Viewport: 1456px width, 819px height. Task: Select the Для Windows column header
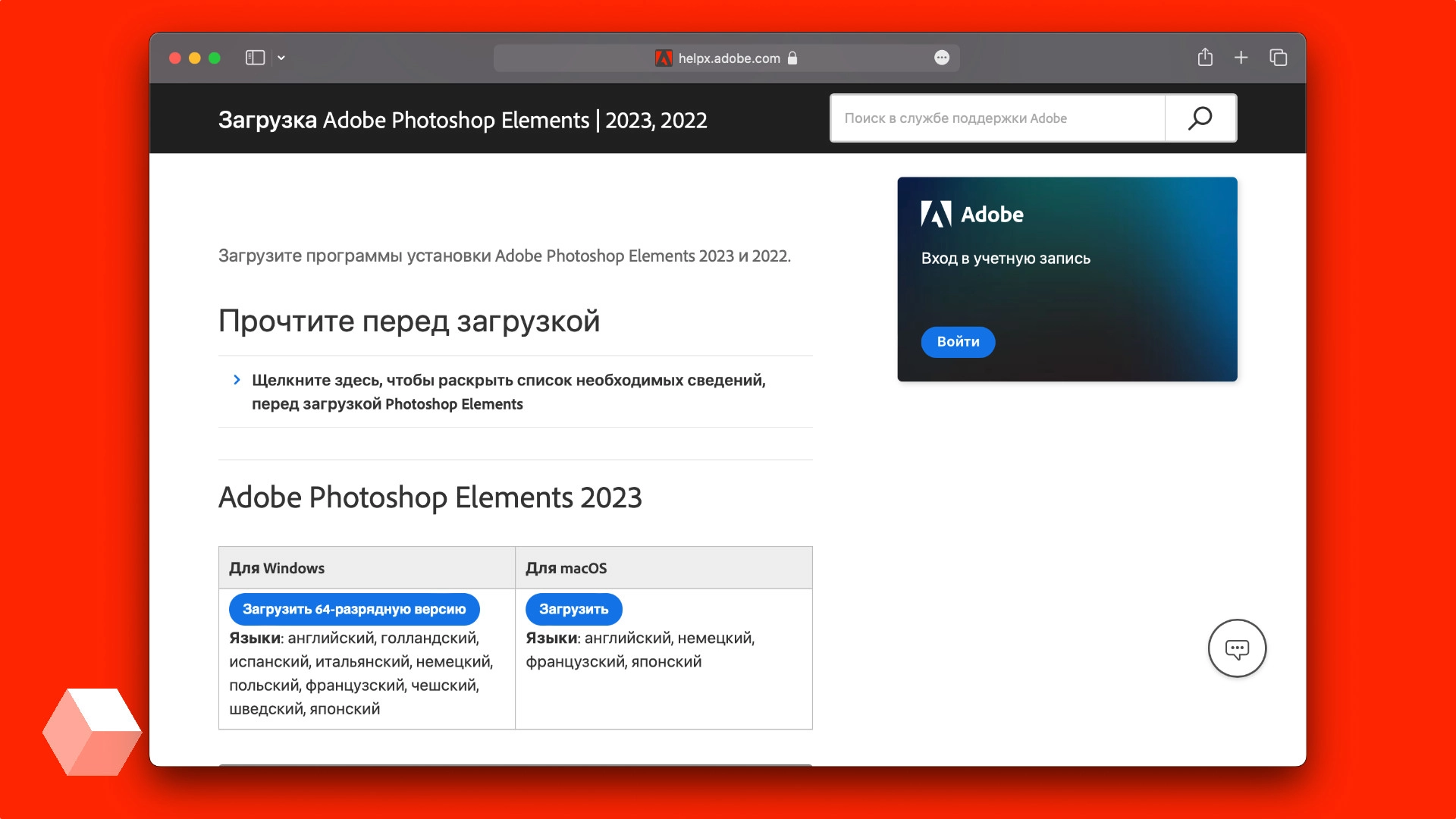(278, 567)
